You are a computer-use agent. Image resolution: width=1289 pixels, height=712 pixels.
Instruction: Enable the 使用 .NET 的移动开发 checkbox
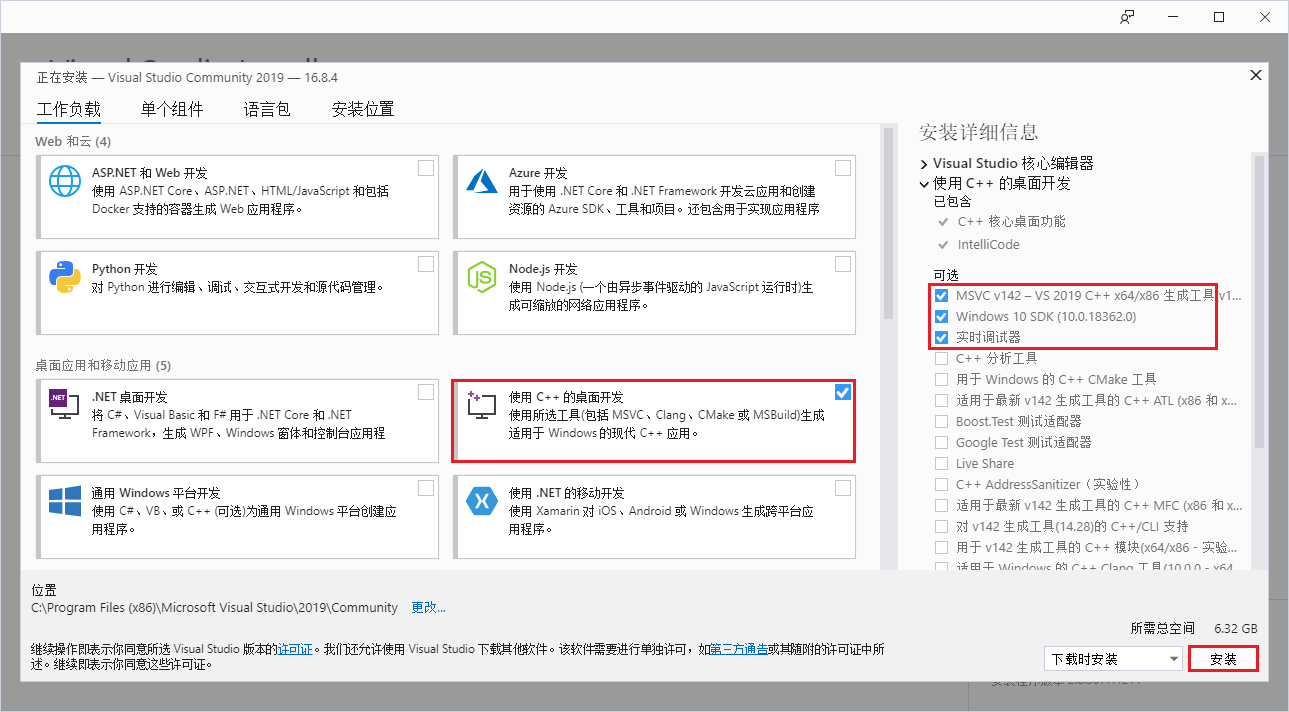[x=843, y=488]
